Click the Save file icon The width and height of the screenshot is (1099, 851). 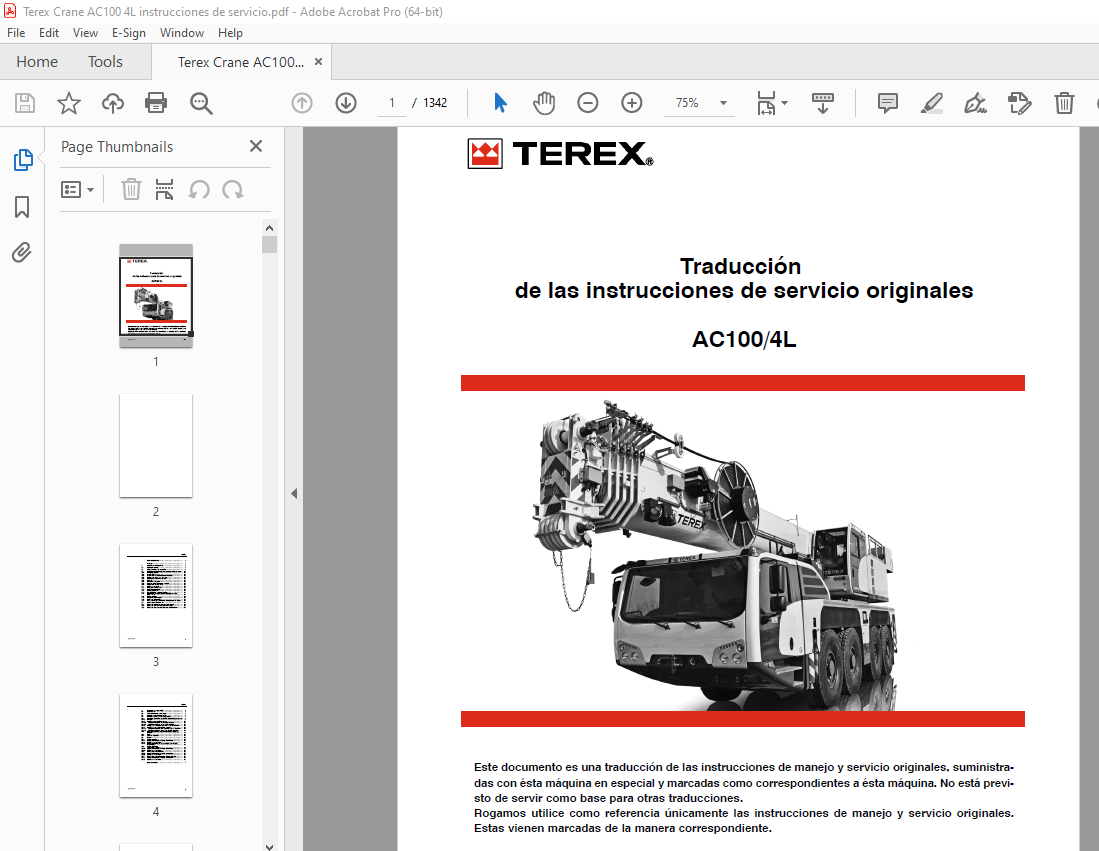(25, 103)
